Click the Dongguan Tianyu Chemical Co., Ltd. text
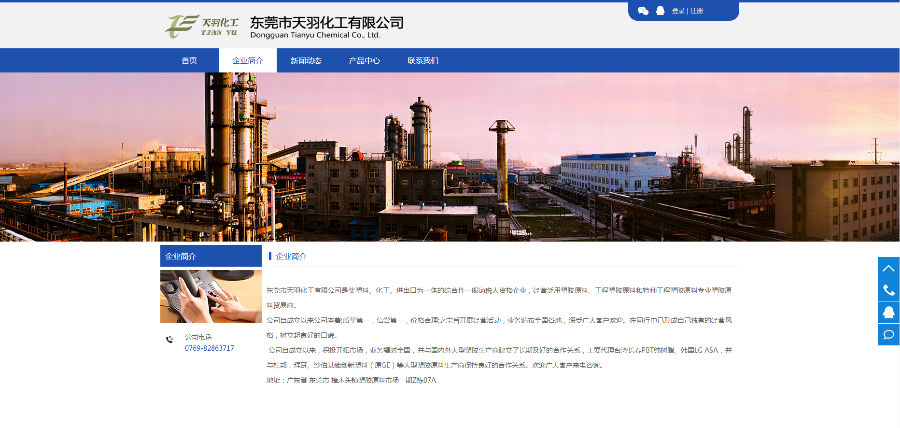Image resolution: width=900 pixels, height=428 pixels. (315, 35)
